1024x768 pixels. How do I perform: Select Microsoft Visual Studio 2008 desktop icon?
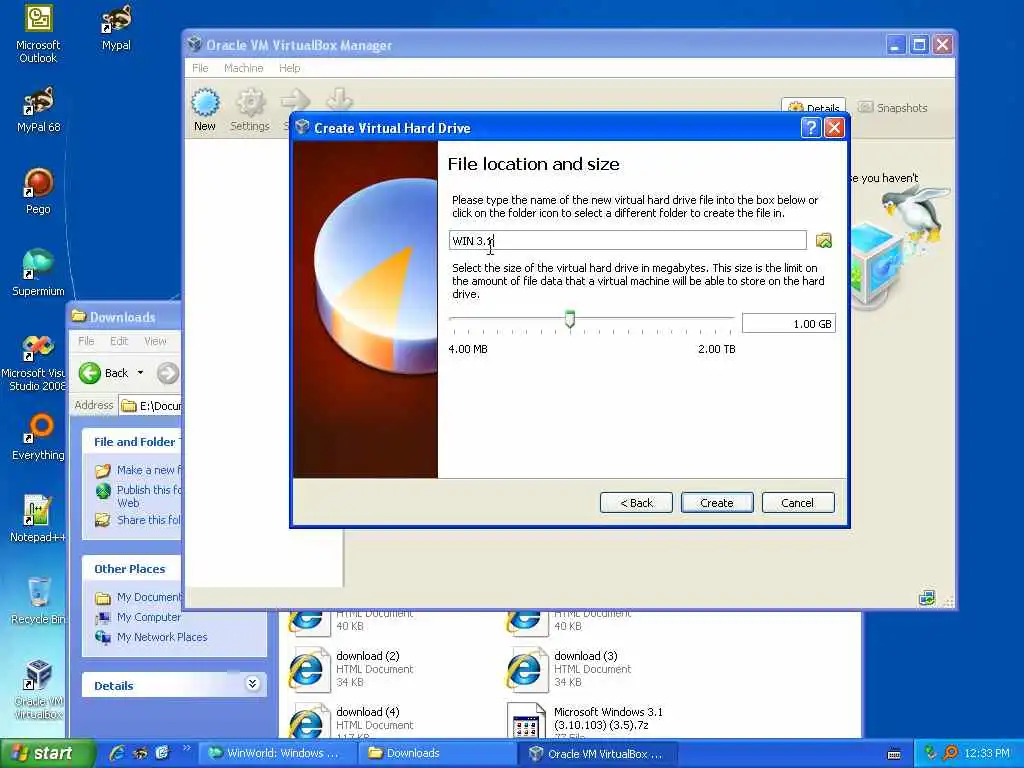(x=36, y=362)
